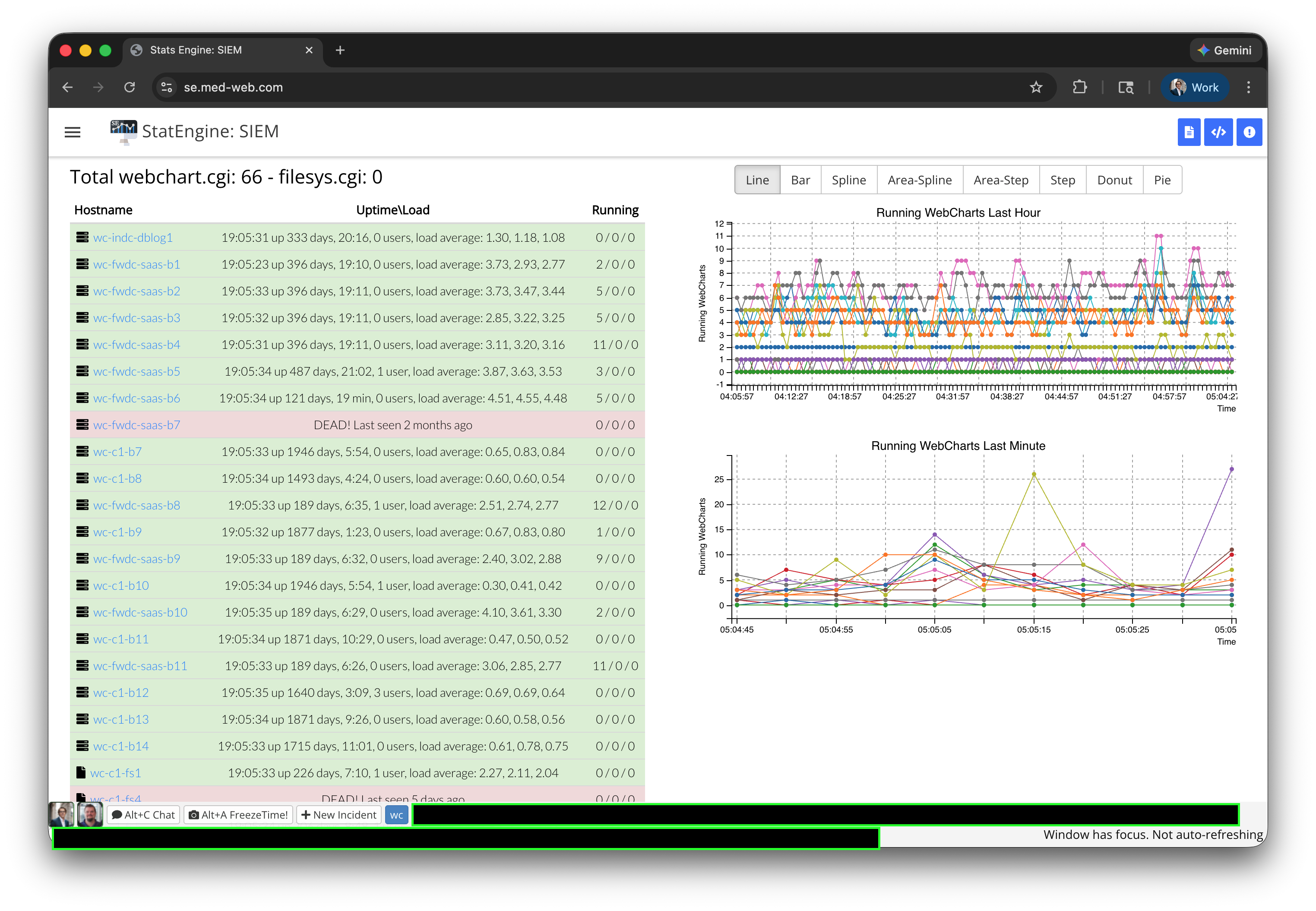Image resolution: width=1316 pixels, height=911 pixels.
Task: Click the file icon beside wc-c1-fs1
Action: pos(81,772)
